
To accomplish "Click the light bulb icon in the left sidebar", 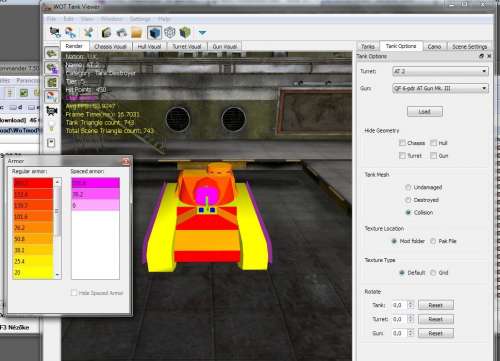I will tap(51, 127).
